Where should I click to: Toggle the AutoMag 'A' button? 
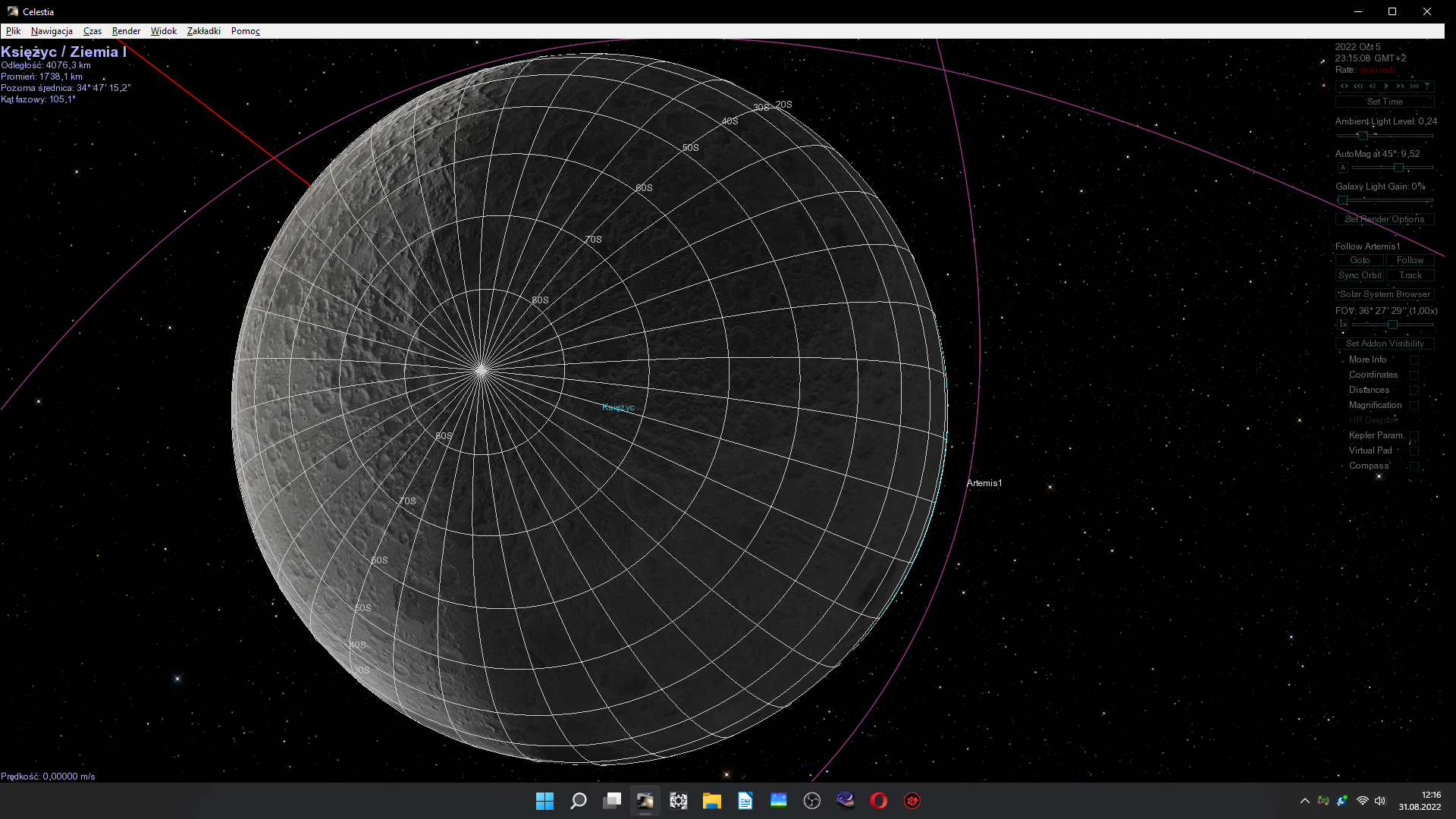(1343, 168)
